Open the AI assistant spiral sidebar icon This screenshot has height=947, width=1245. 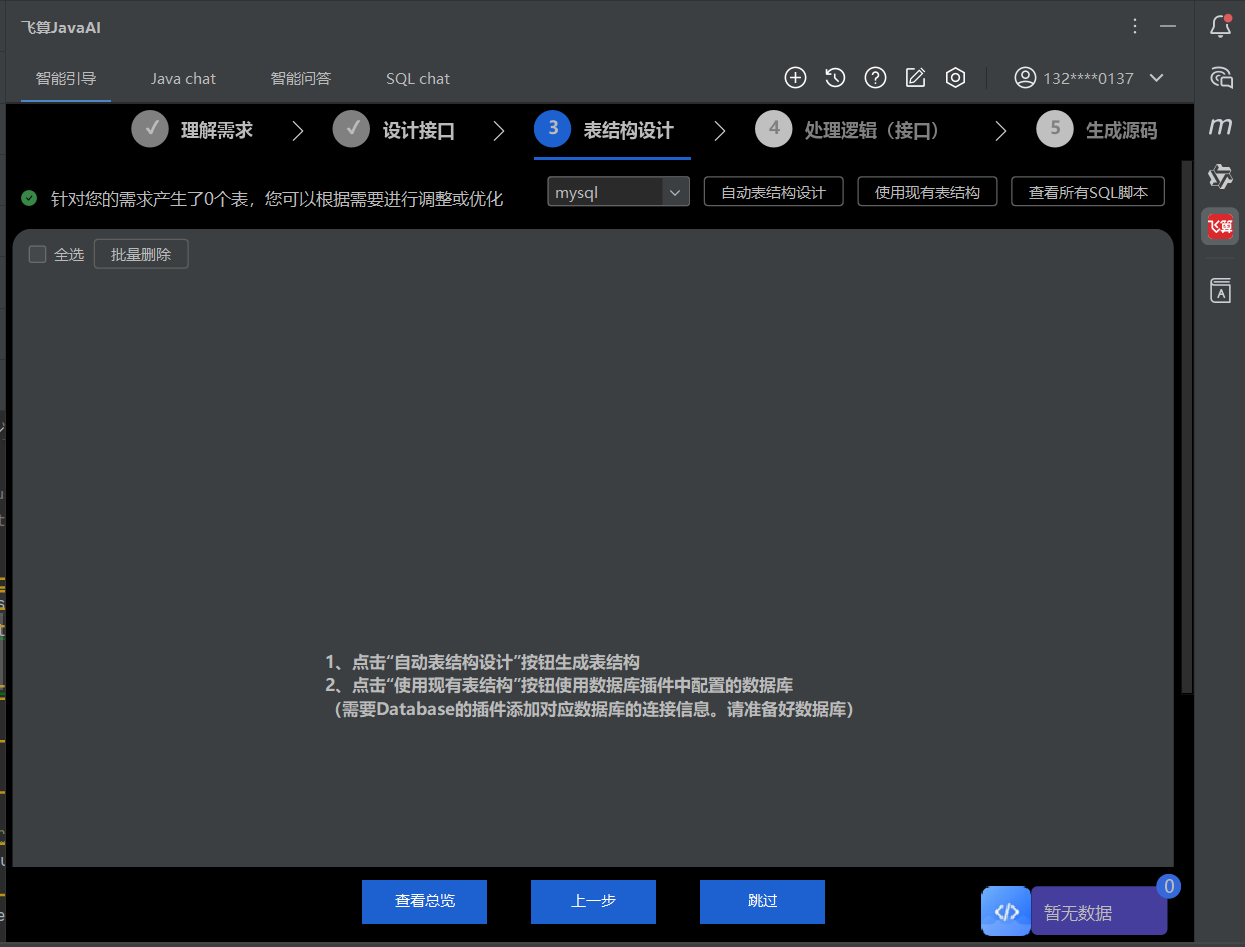click(x=1220, y=77)
